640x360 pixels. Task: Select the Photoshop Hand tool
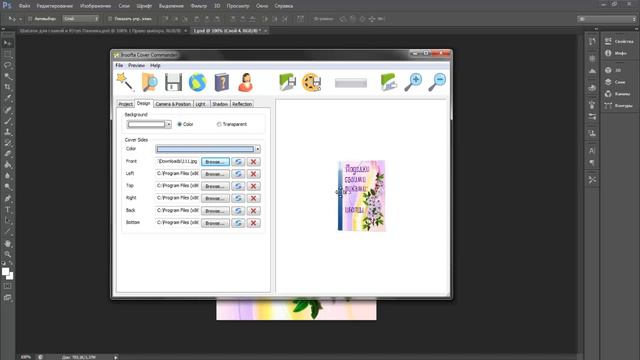(x=7, y=244)
